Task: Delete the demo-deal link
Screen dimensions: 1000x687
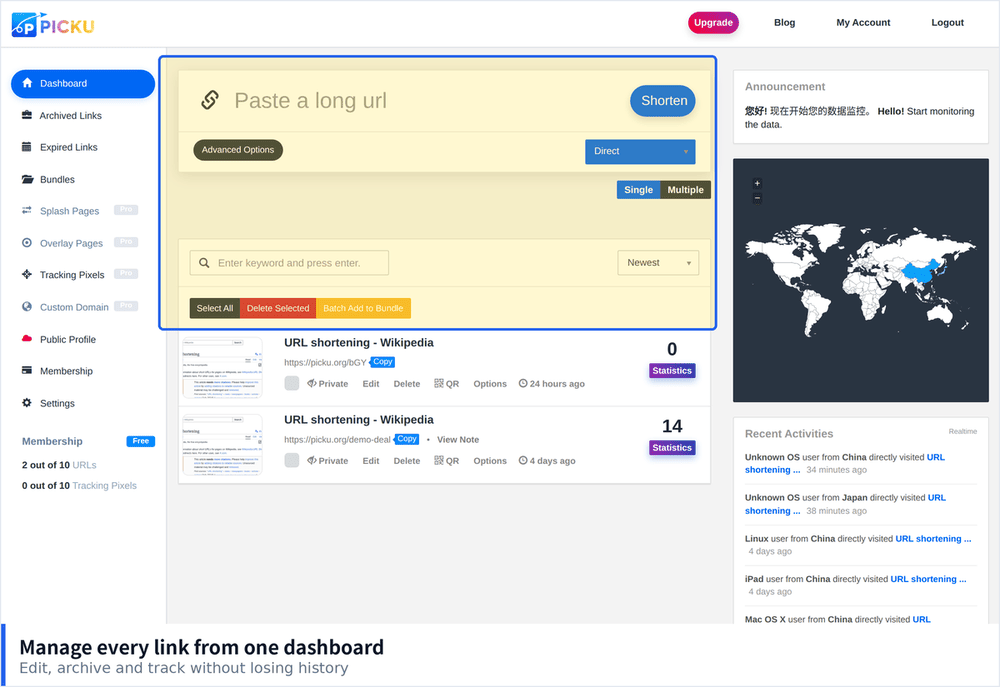Action: [407, 461]
